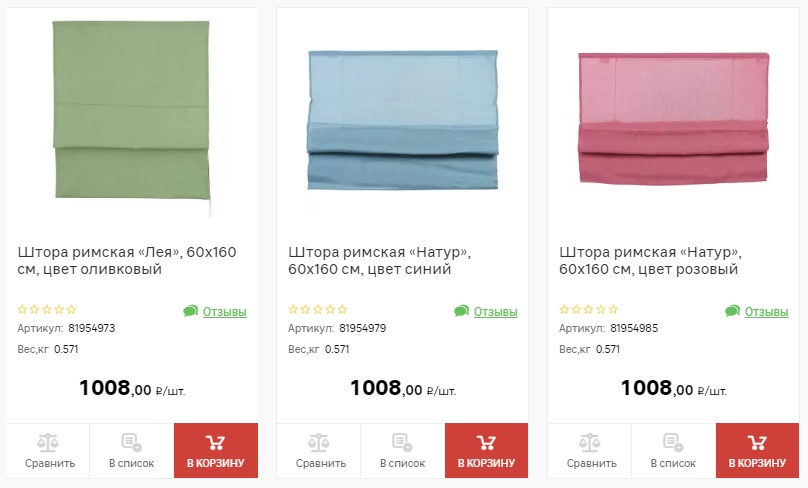Open the pink curtain product image
Image resolution: width=808 pixels, height=488 pixels.
point(674,118)
